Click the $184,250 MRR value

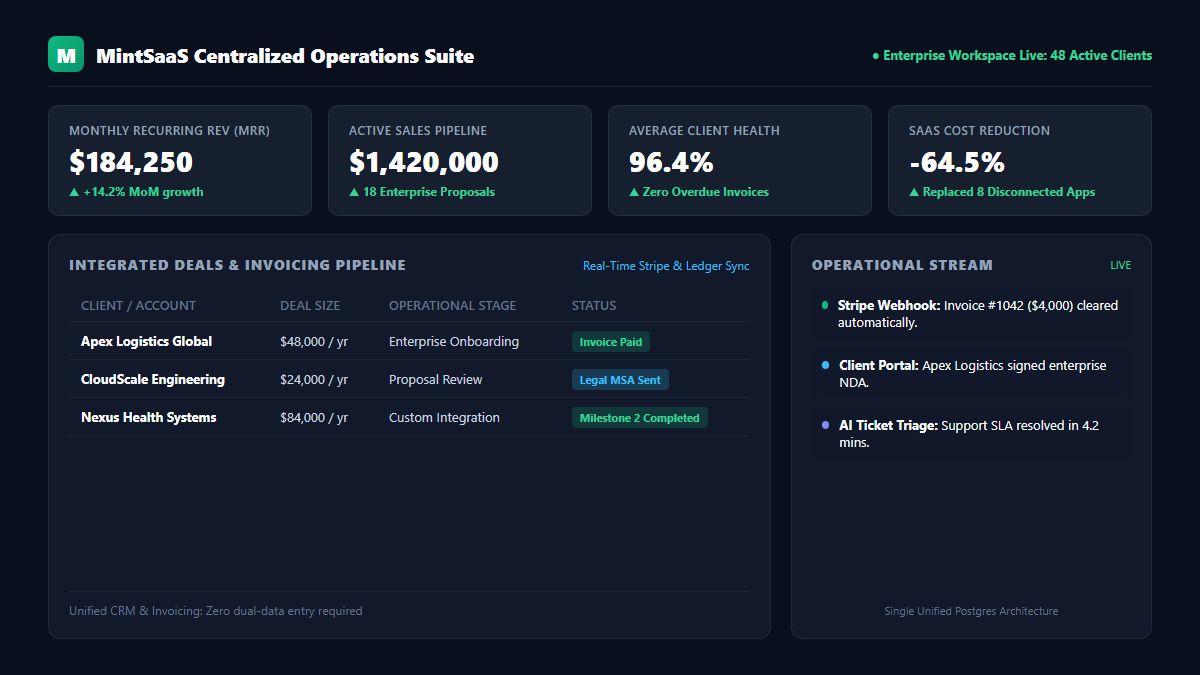pyautogui.click(x=131, y=162)
